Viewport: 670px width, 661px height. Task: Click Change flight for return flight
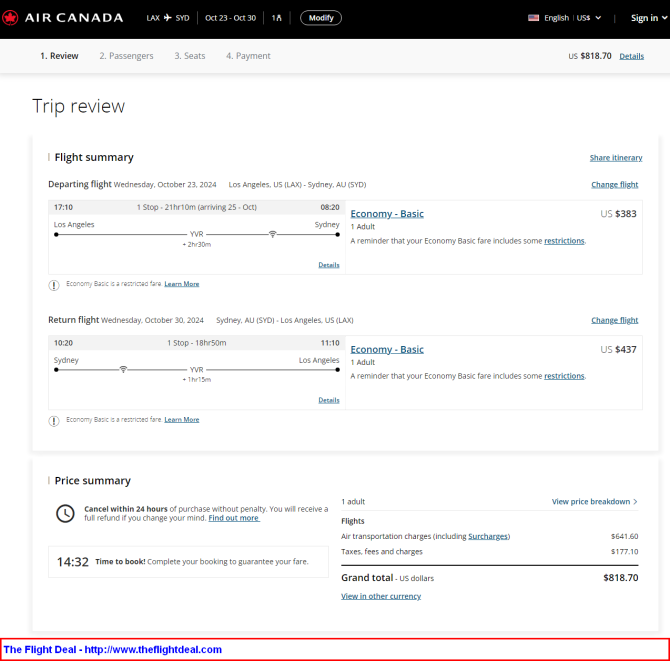coord(614,320)
